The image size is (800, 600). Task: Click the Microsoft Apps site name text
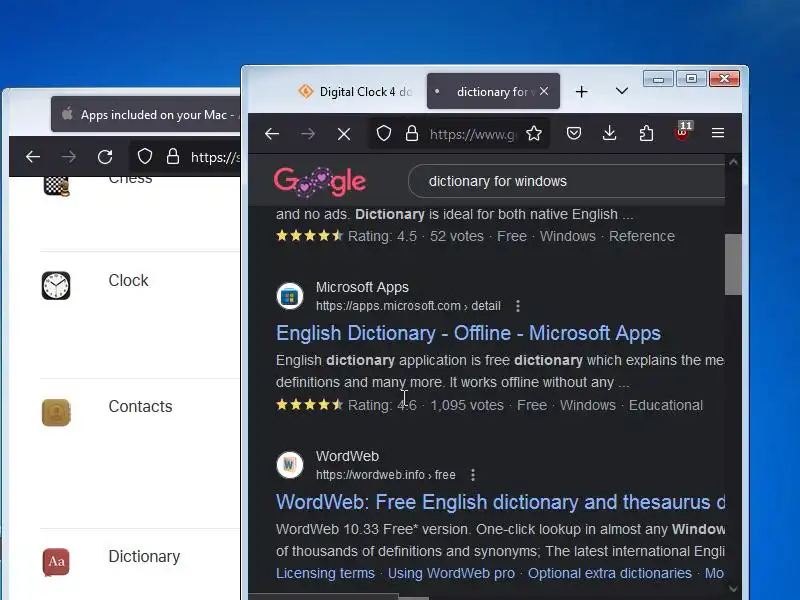[362, 287]
